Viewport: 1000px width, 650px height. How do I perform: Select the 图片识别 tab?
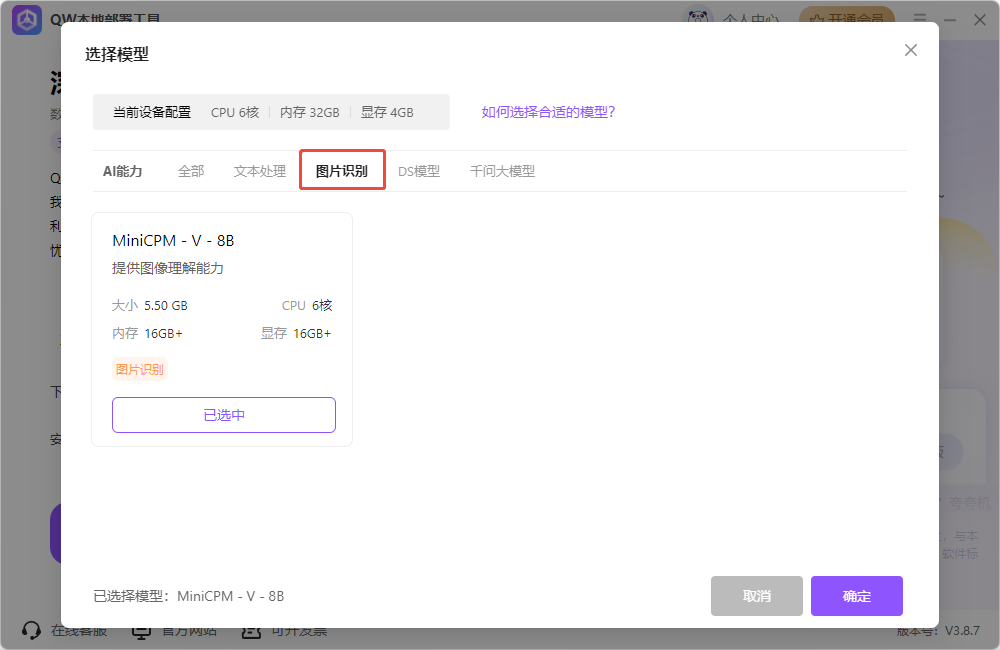(x=342, y=171)
